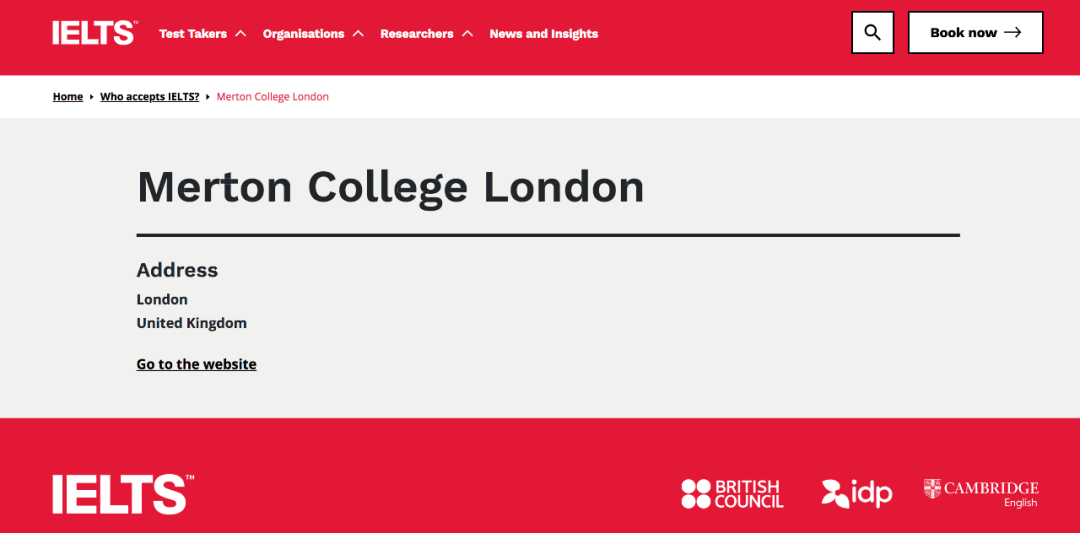Click the IELTS logo in footer
This screenshot has height=533, width=1080.
[x=123, y=494]
